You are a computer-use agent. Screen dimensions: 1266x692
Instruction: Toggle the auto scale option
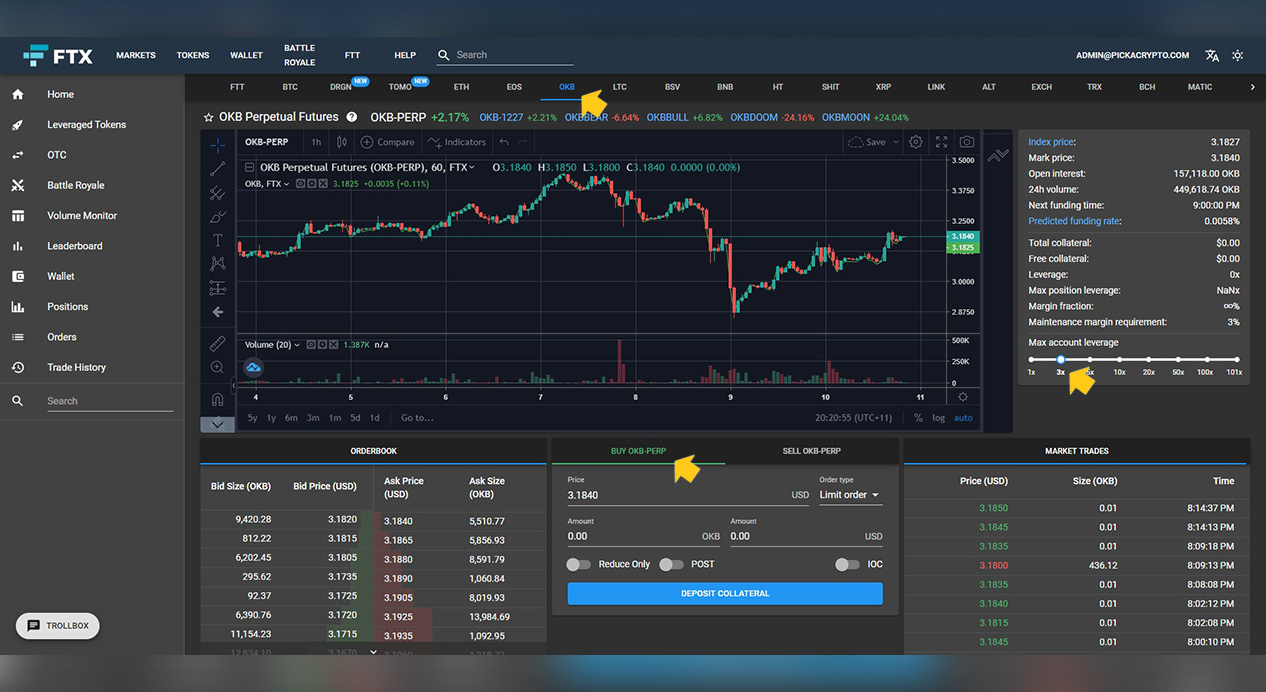963,418
